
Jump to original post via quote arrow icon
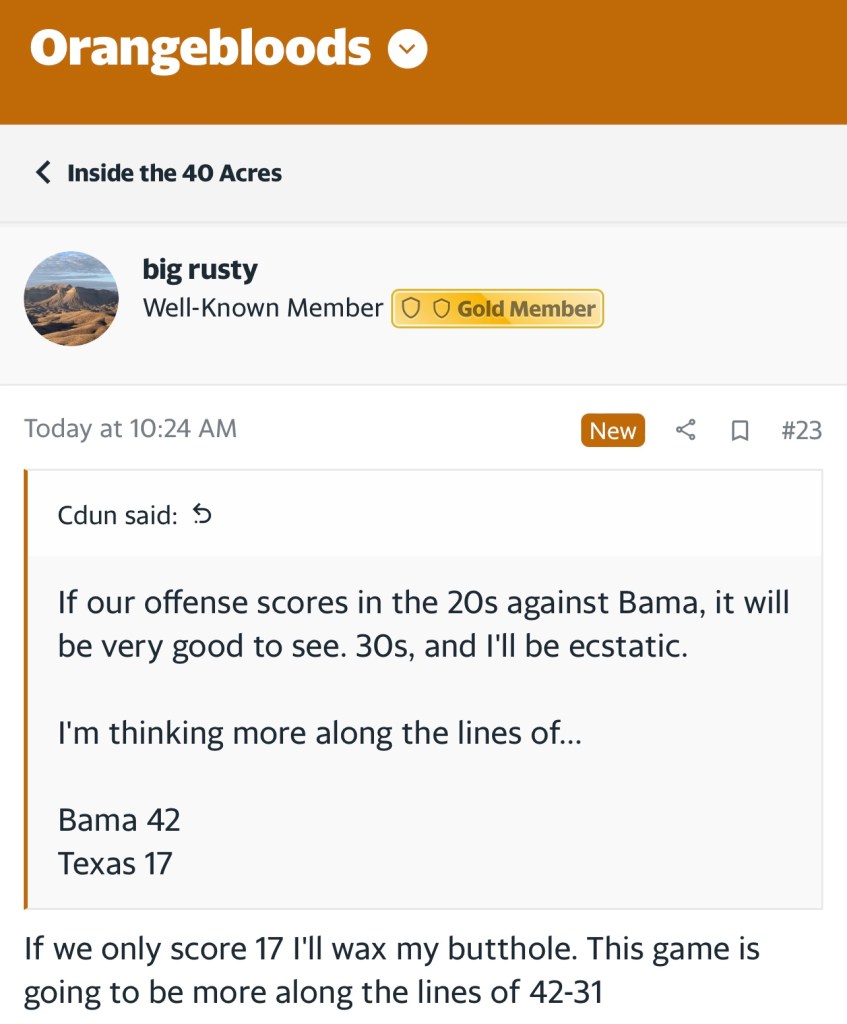coord(202,515)
